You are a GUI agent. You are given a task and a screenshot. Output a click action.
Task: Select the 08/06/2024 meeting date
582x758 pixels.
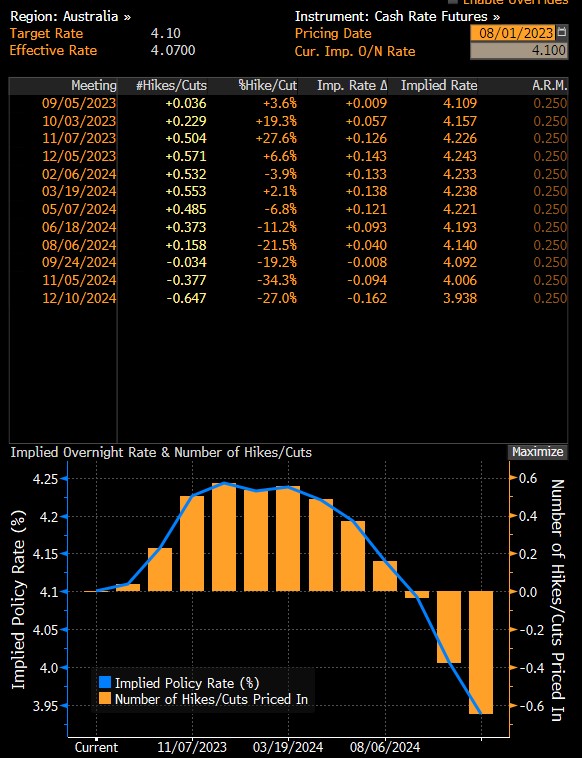pyautogui.click(x=79, y=245)
